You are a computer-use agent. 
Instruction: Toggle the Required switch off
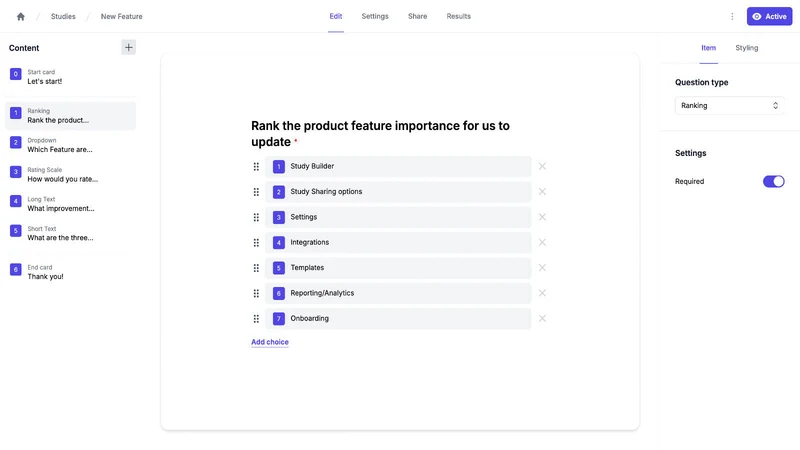coord(773,181)
